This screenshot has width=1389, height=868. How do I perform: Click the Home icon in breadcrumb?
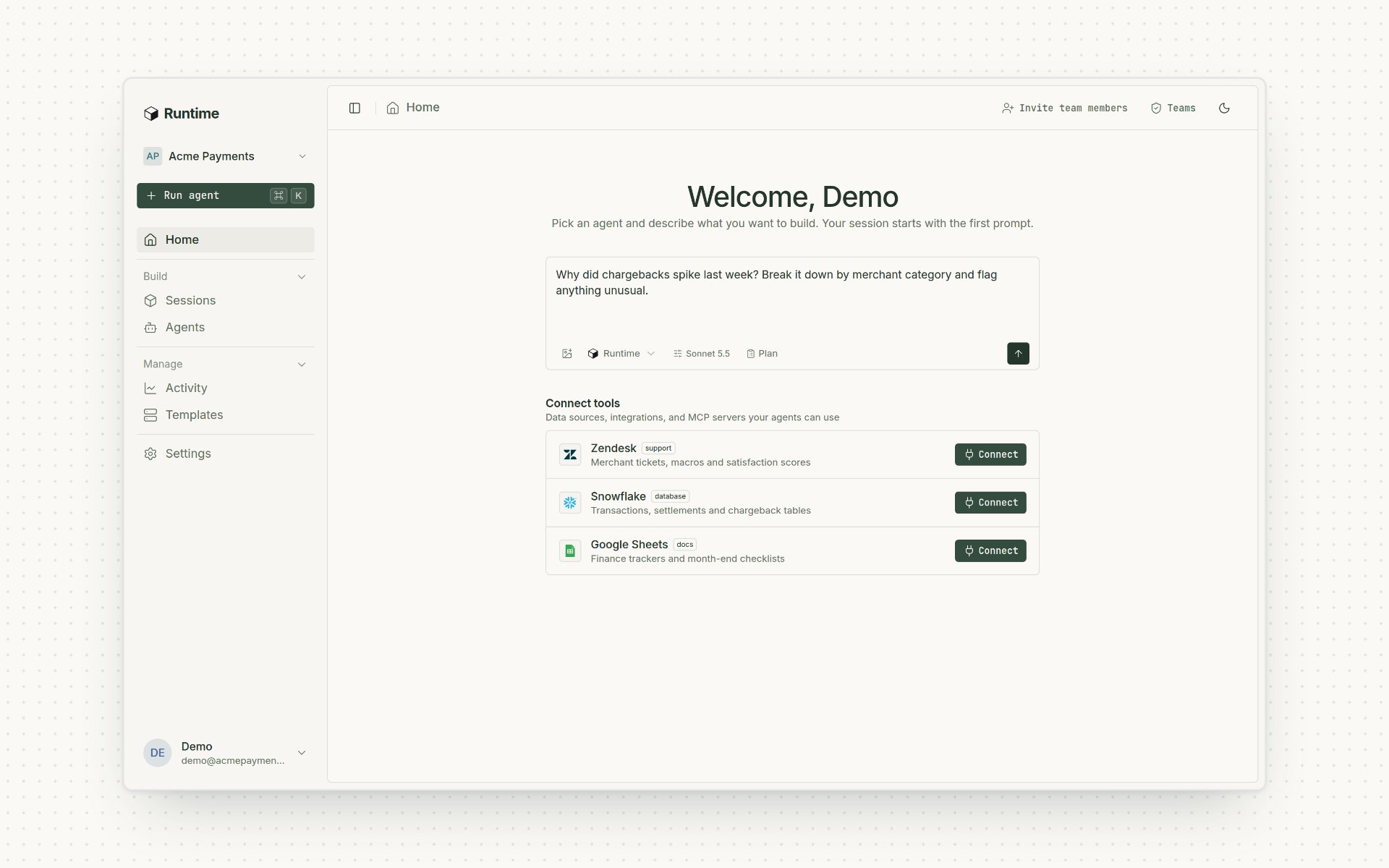(393, 108)
